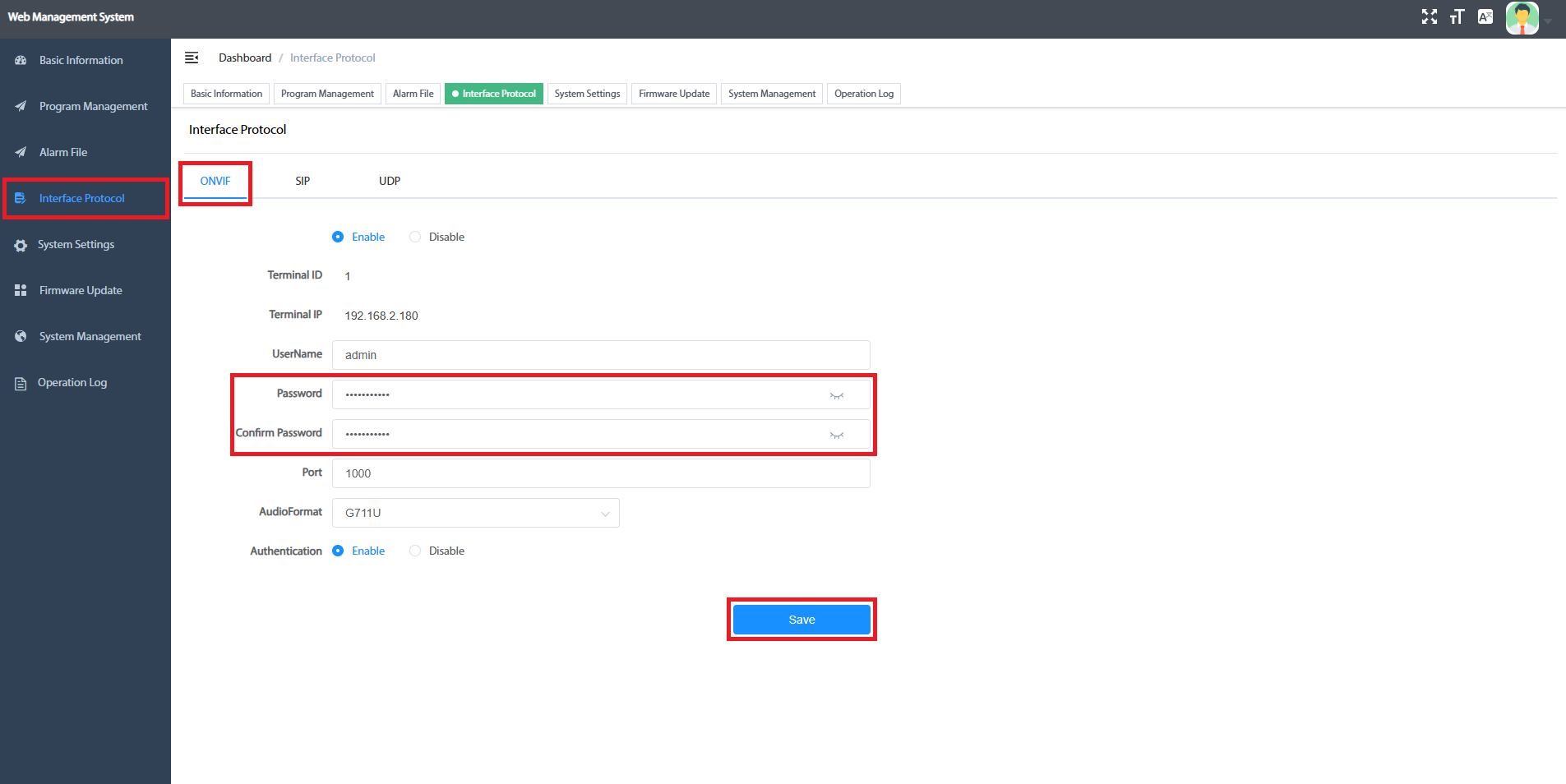1566x784 pixels.
Task: Switch to the SIP tab
Action: pyautogui.click(x=303, y=181)
